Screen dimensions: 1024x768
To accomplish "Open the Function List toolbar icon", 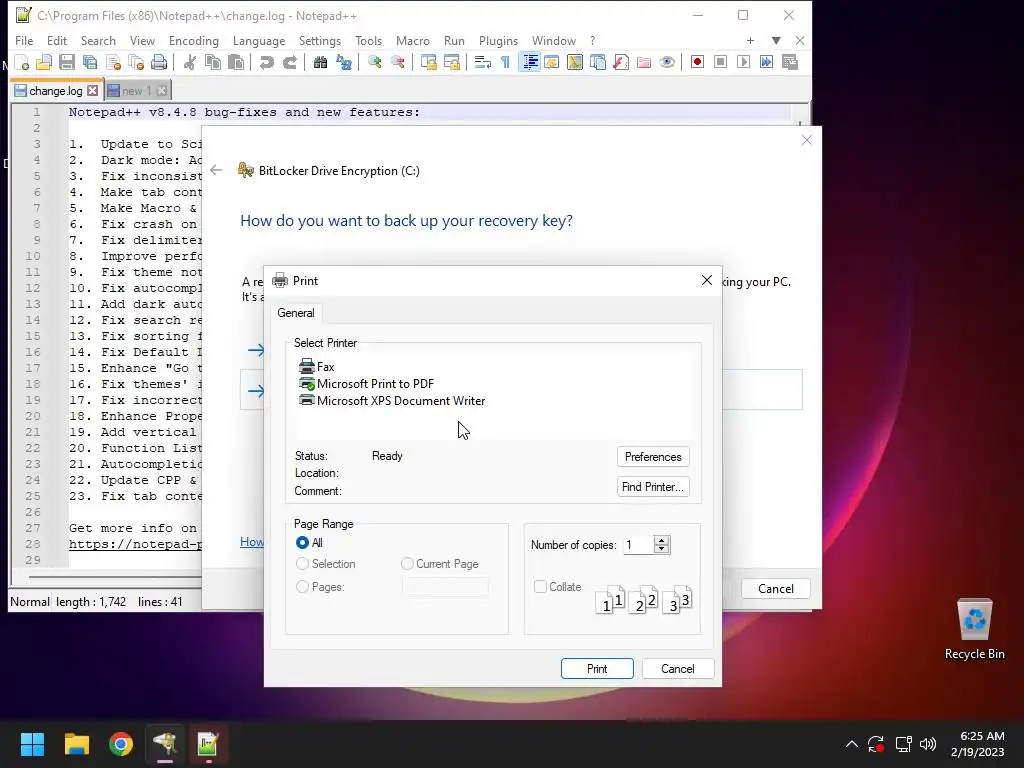I will click(x=621, y=62).
